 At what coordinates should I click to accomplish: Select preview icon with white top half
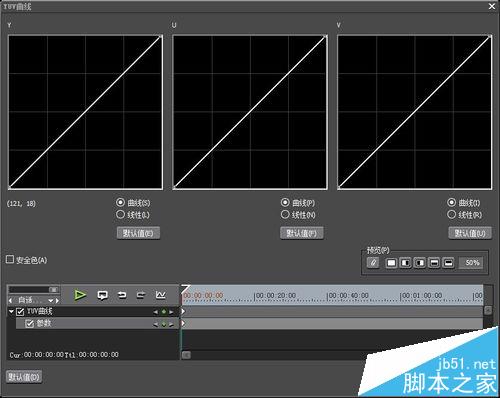tap(434, 263)
